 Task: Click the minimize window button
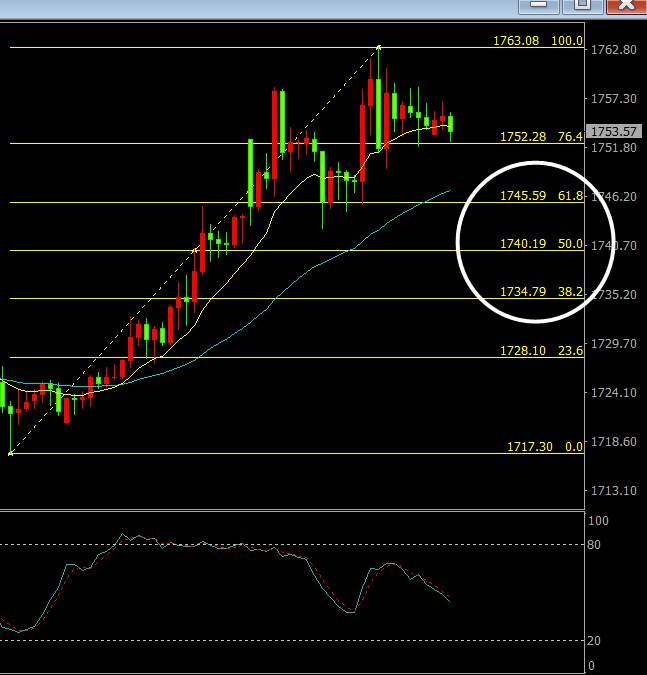pyautogui.click(x=539, y=6)
